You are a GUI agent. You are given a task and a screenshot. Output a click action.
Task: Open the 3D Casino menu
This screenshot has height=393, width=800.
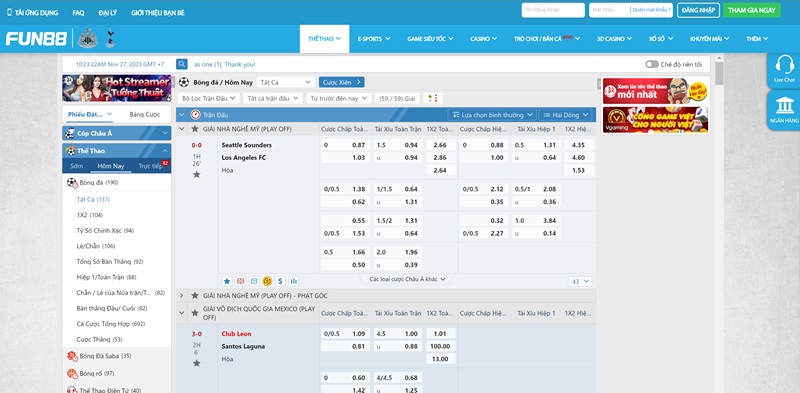click(x=614, y=39)
